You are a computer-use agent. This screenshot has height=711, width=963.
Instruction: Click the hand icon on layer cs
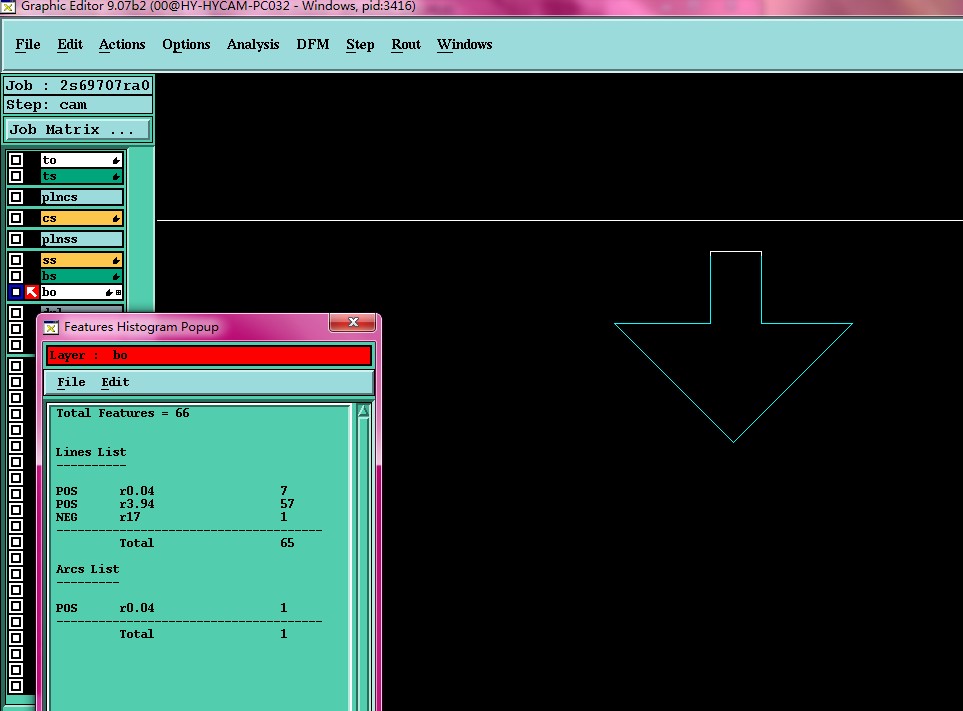115,218
